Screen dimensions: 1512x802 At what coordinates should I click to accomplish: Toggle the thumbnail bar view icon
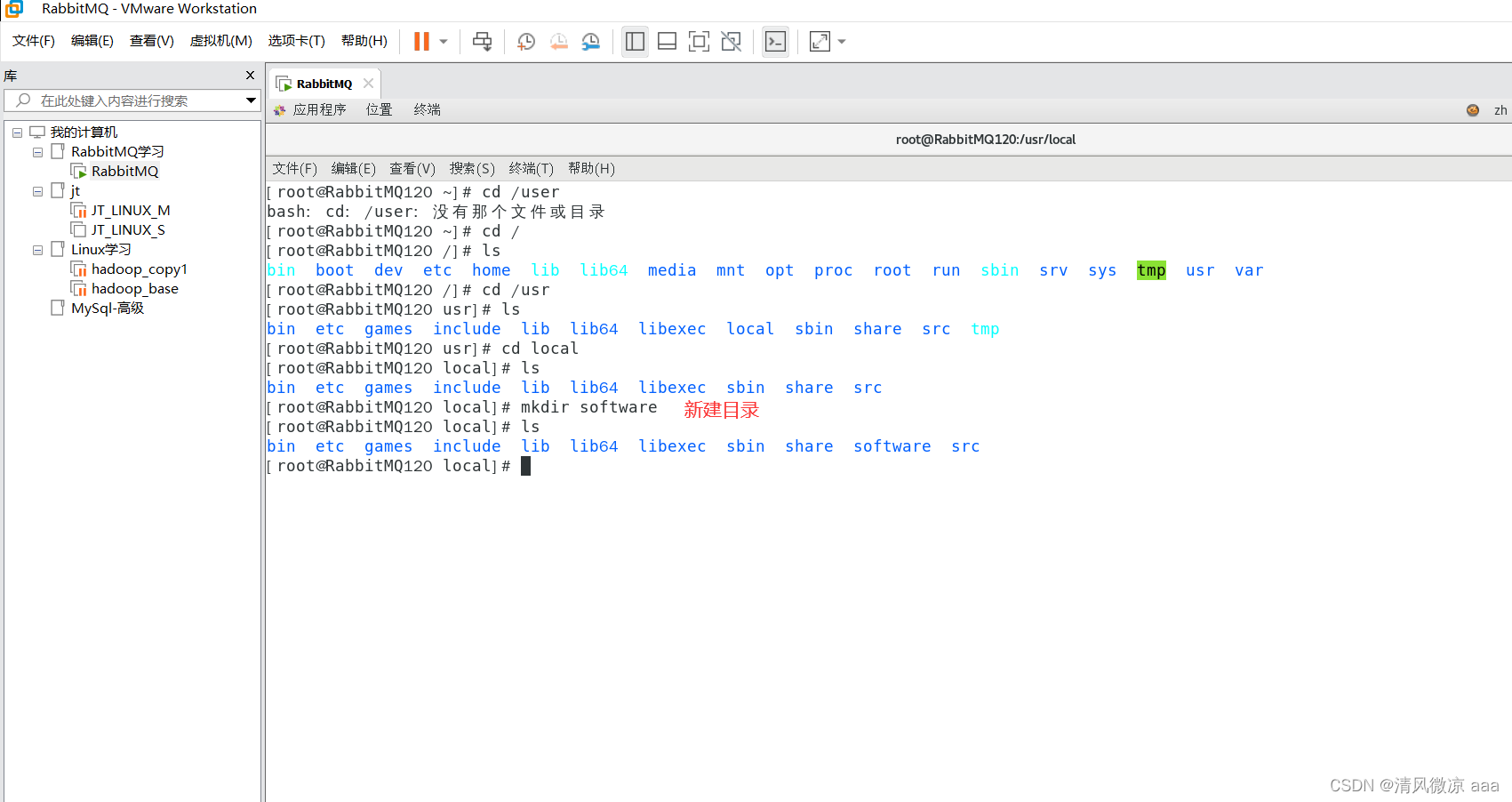coord(667,42)
